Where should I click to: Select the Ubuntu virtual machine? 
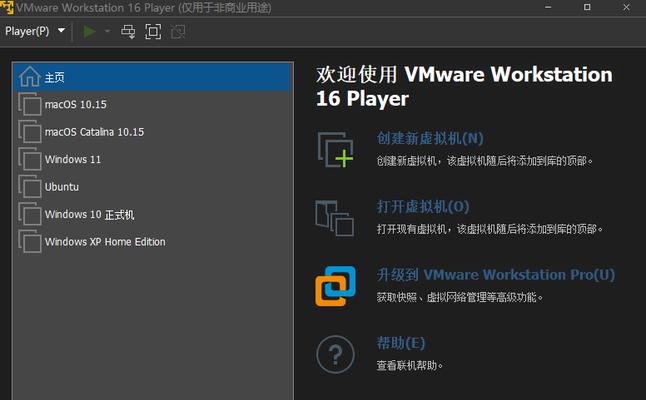(x=153, y=187)
